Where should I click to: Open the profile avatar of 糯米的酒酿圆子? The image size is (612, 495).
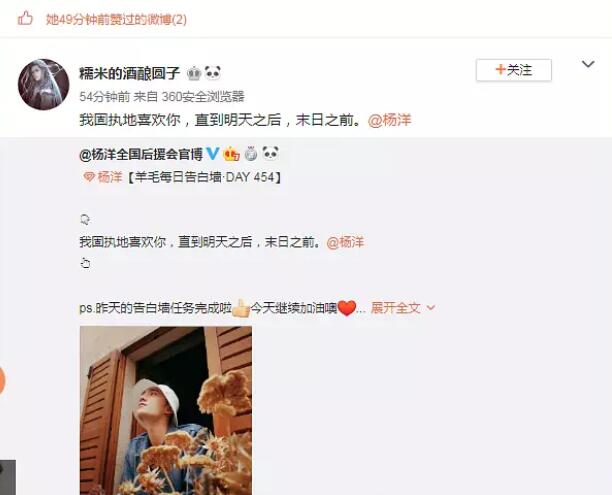pyautogui.click(x=43, y=84)
